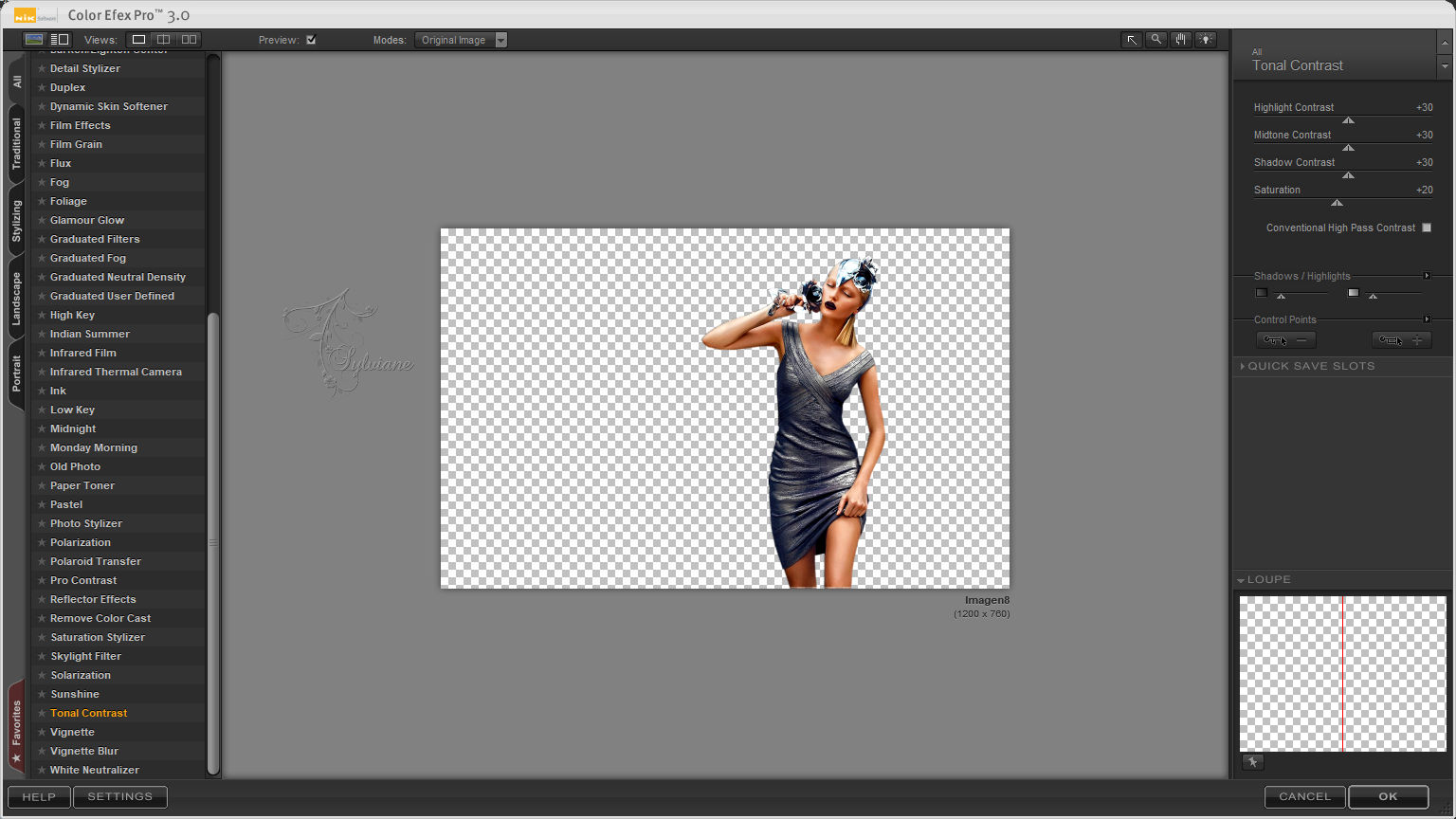Click the Cancel button

(1304, 797)
